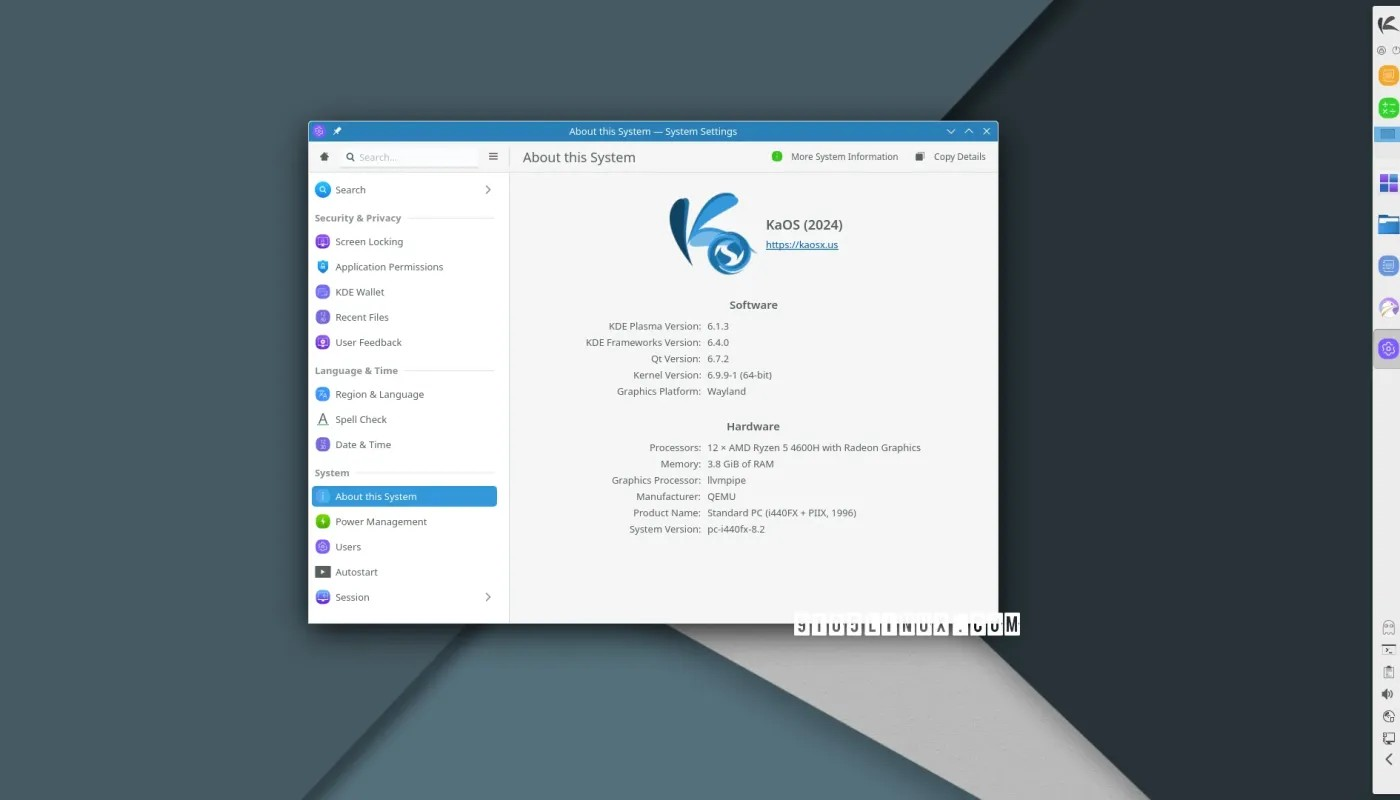The height and width of the screenshot is (800, 1400).
Task: Click the terminal tray icon
Action: click(1388, 650)
